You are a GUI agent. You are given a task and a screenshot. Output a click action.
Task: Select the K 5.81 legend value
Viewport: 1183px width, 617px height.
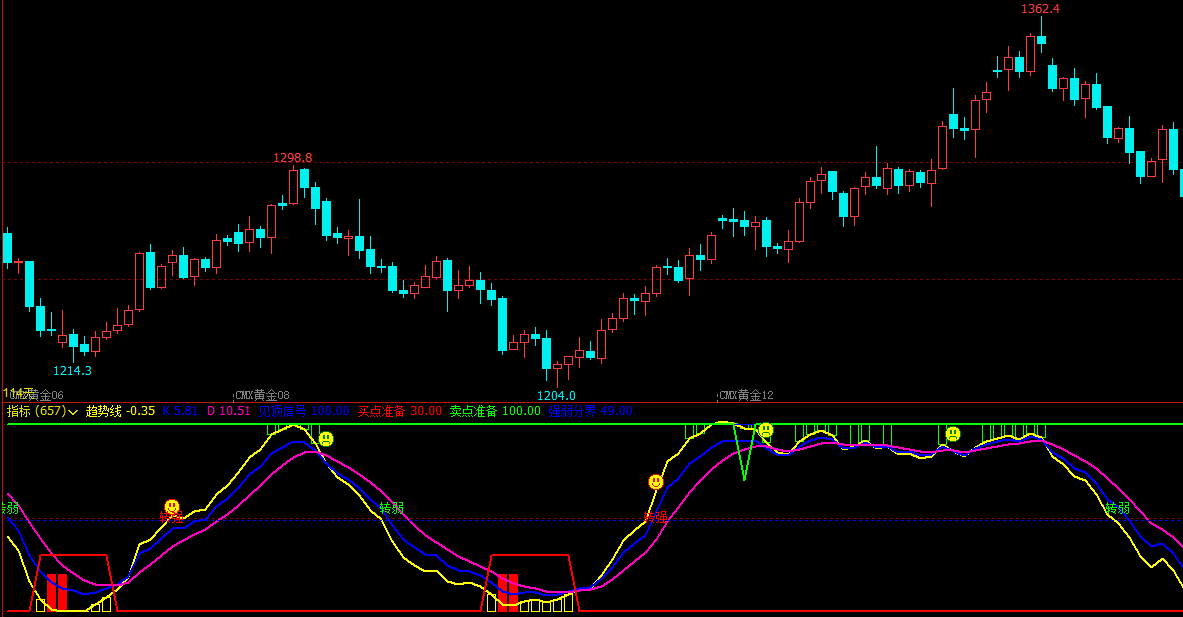click(x=180, y=411)
